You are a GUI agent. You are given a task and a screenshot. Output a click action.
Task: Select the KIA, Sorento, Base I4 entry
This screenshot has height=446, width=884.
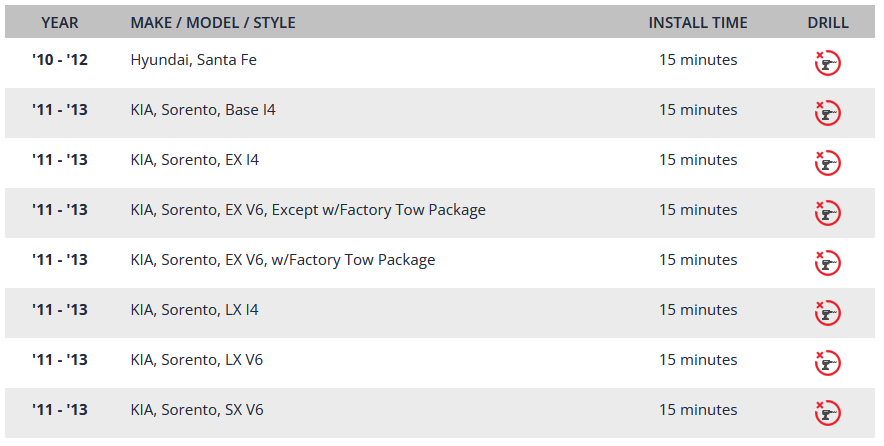click(203, 110)
